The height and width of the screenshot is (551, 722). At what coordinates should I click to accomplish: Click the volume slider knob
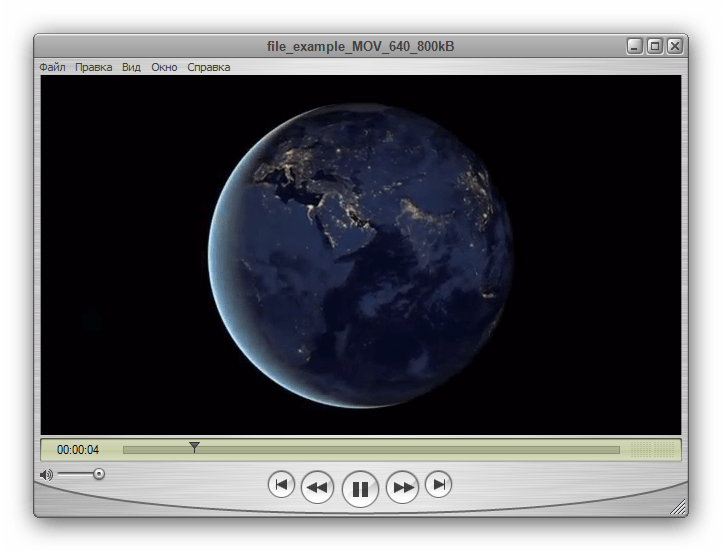(99, 474)
